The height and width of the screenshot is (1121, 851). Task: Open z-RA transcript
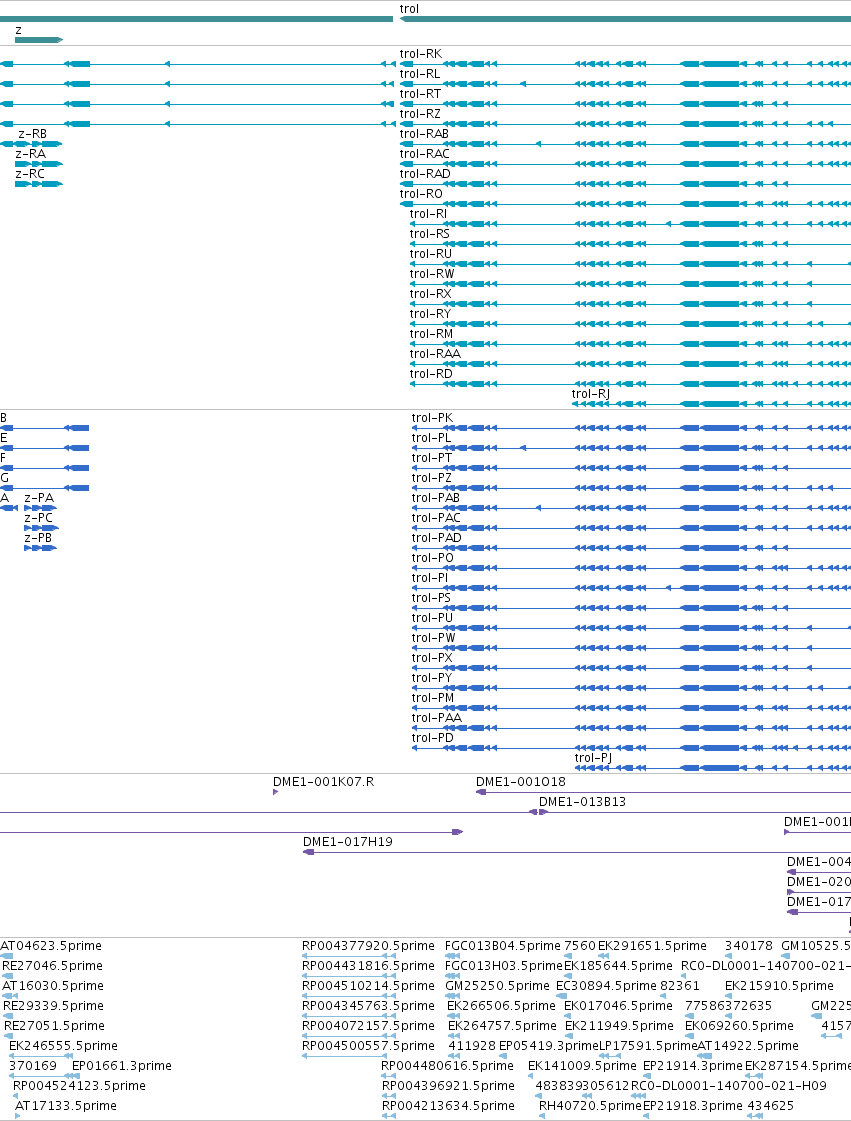(30, 154)
